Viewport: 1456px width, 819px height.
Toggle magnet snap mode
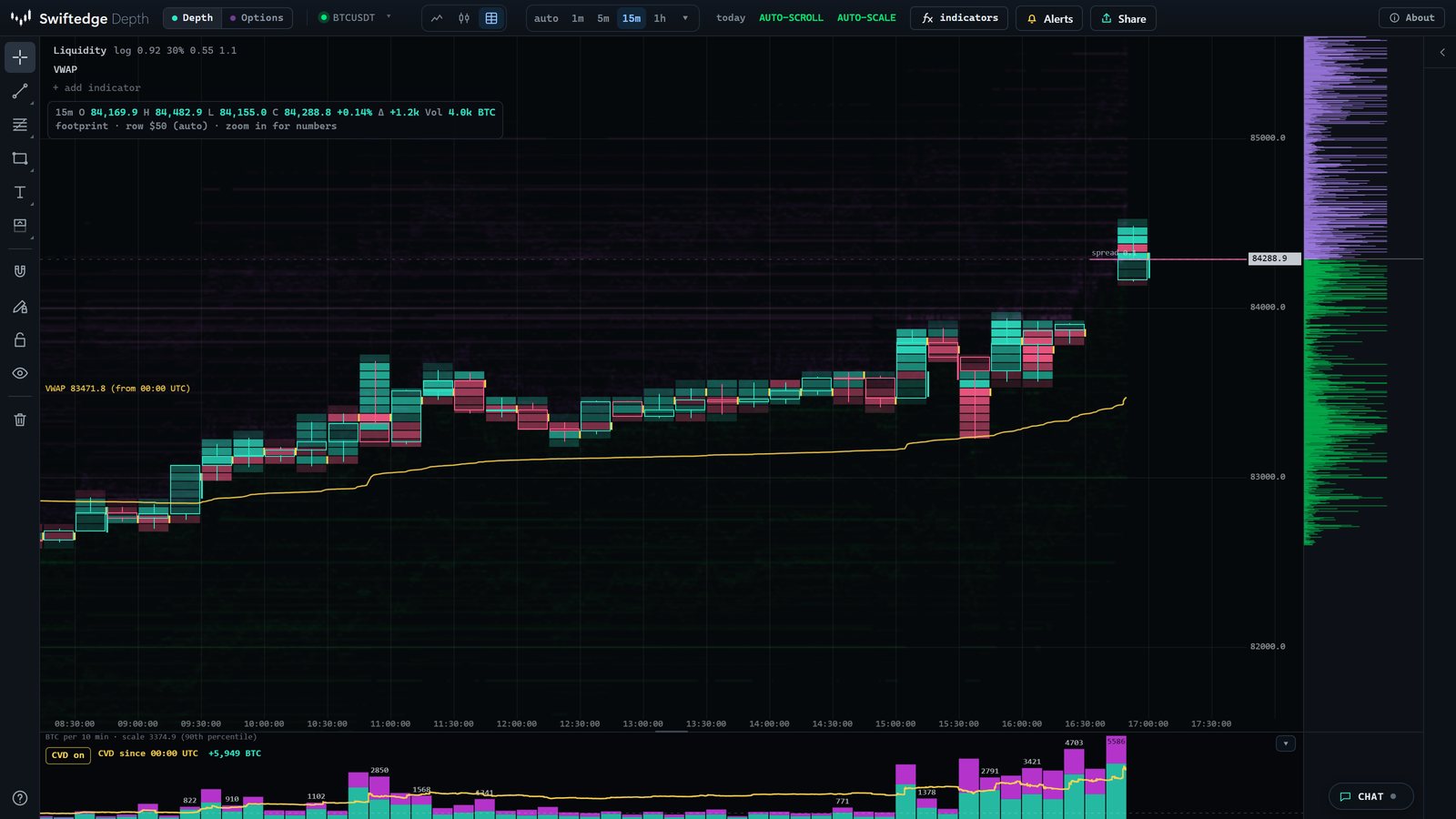[20, 271]
